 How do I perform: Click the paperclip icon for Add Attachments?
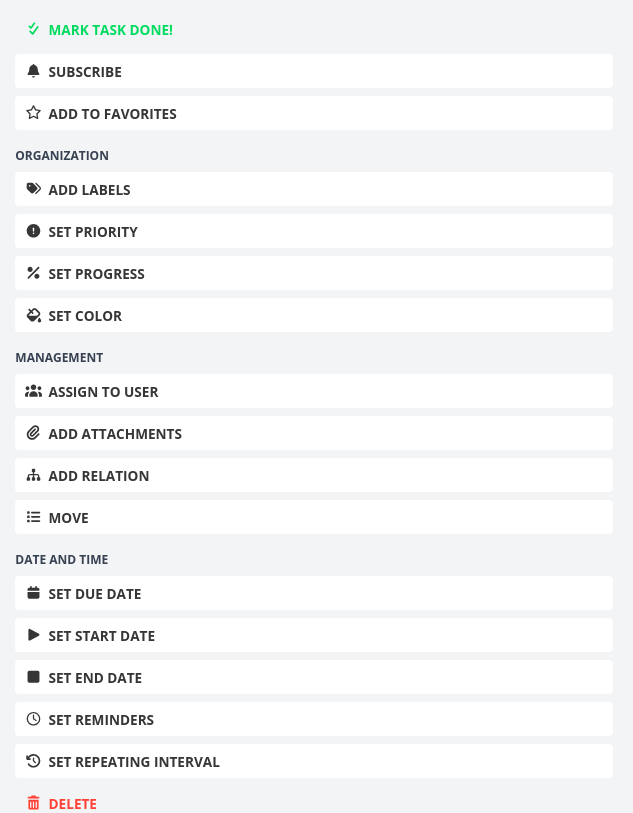pos(33,434)
